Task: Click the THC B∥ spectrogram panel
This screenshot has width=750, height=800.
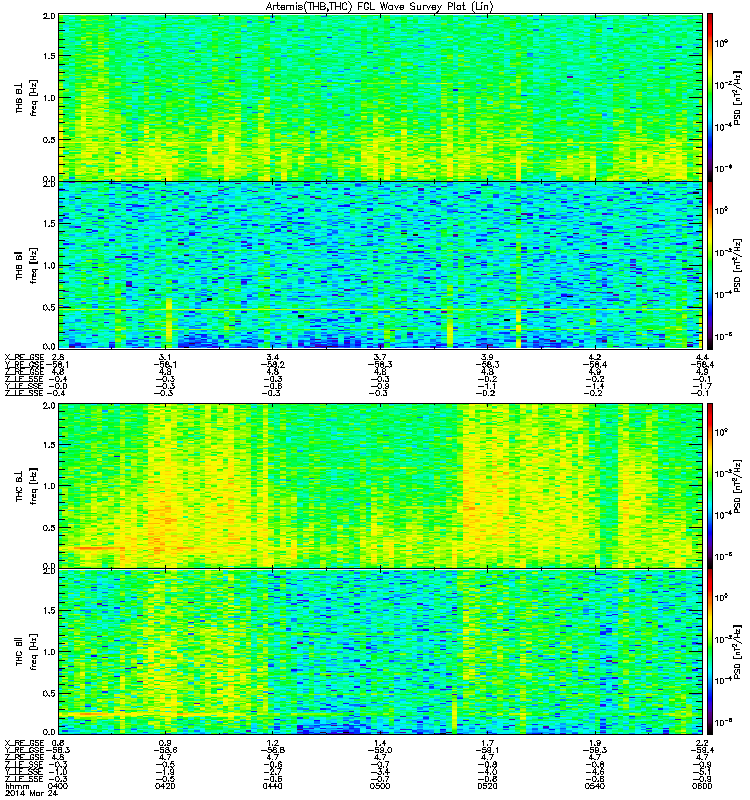Action: 381,652
